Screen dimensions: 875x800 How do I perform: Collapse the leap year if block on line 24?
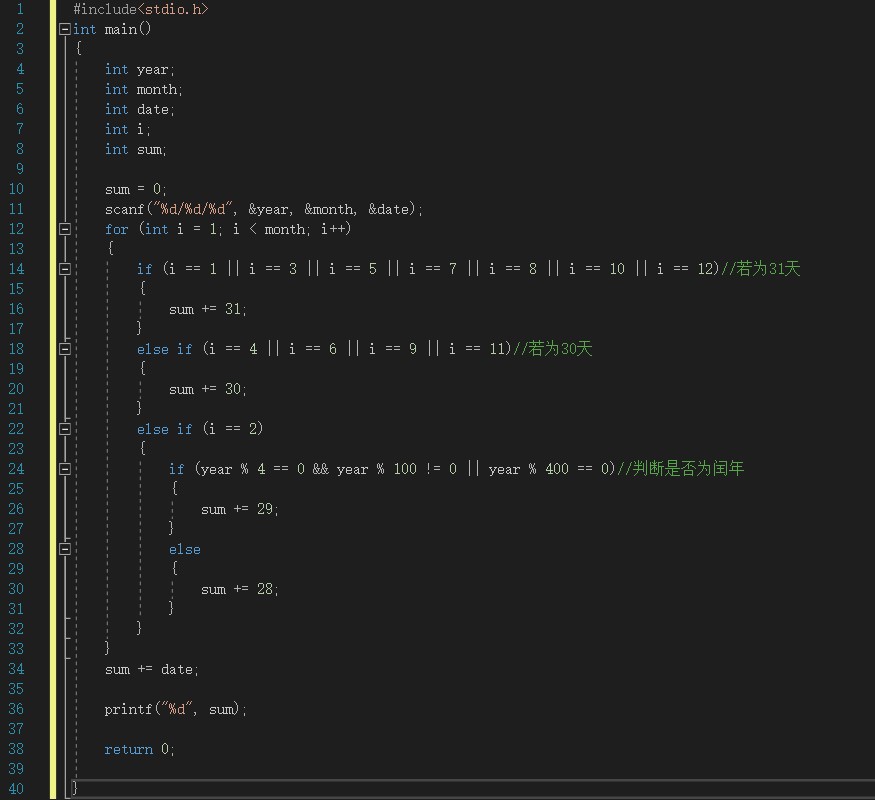65,469
